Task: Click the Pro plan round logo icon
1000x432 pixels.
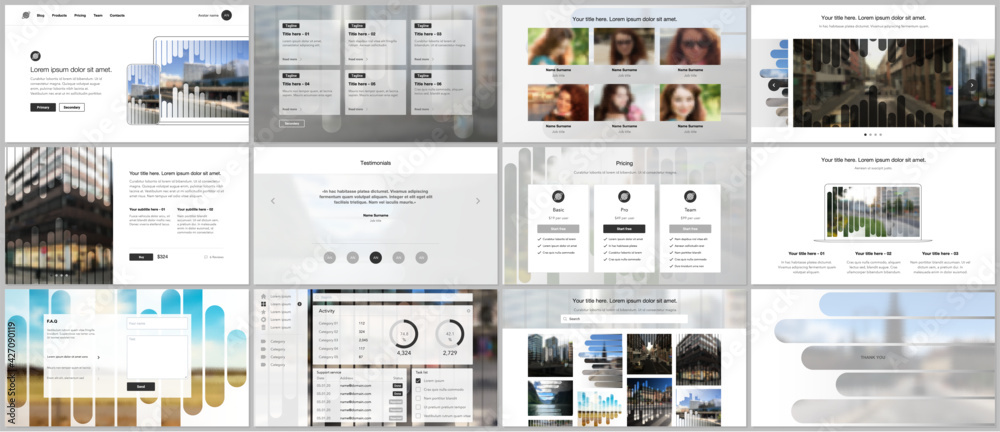Action: click(x=624, y=197)
